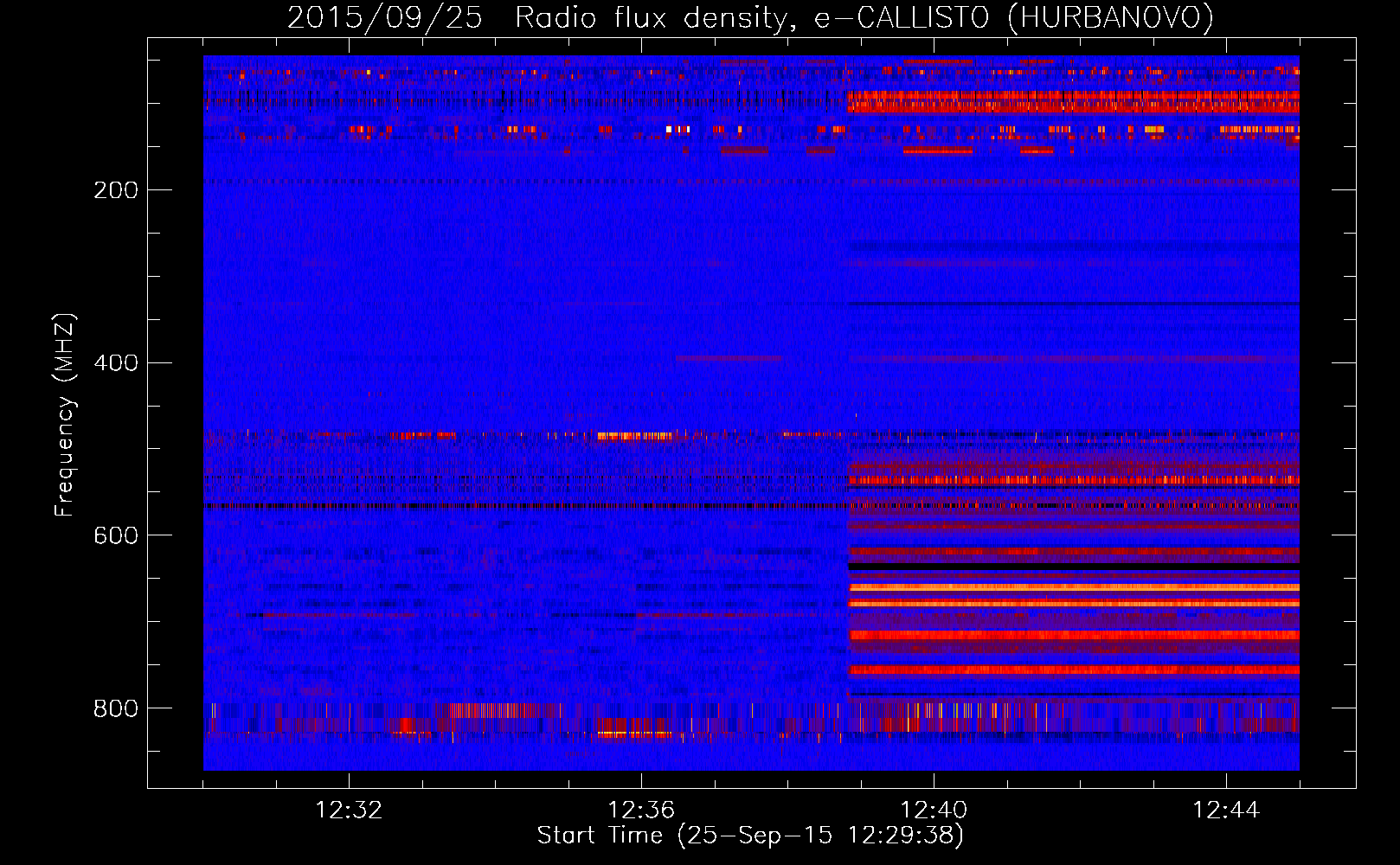The width and height of the screenshot is (1400, 865).
Task: Select the 200 frequency tick label
Action: point(116,190)
